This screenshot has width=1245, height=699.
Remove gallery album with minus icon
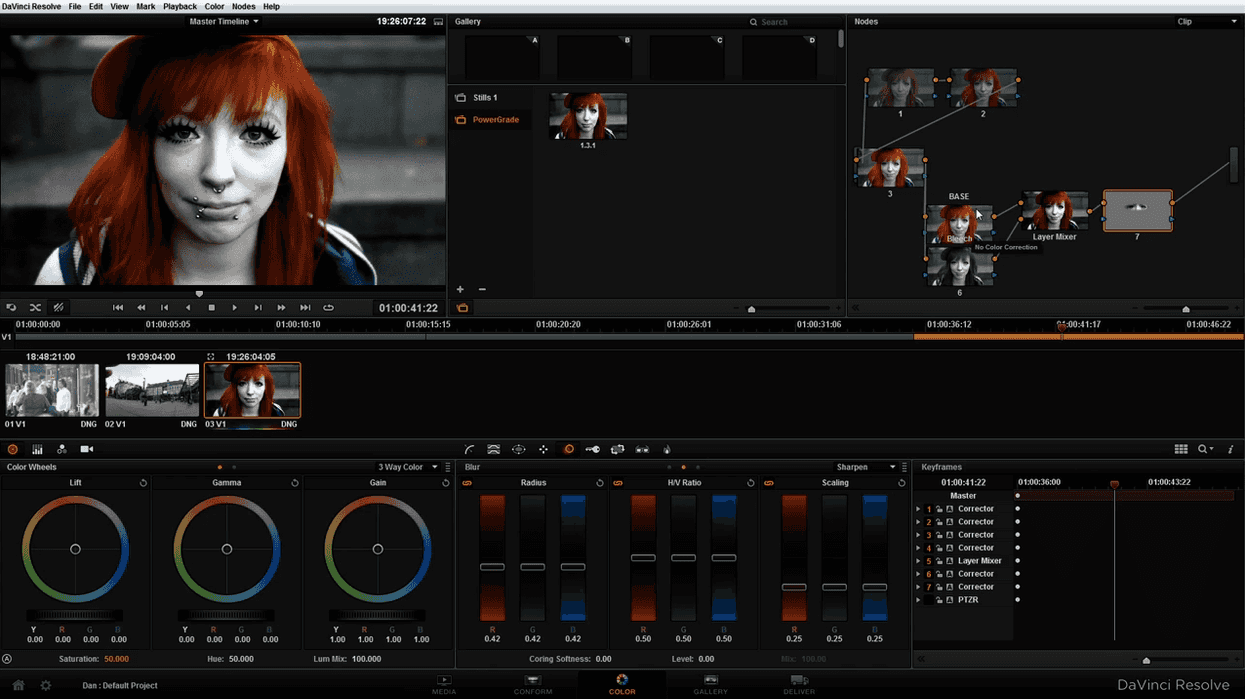point(482,290)
